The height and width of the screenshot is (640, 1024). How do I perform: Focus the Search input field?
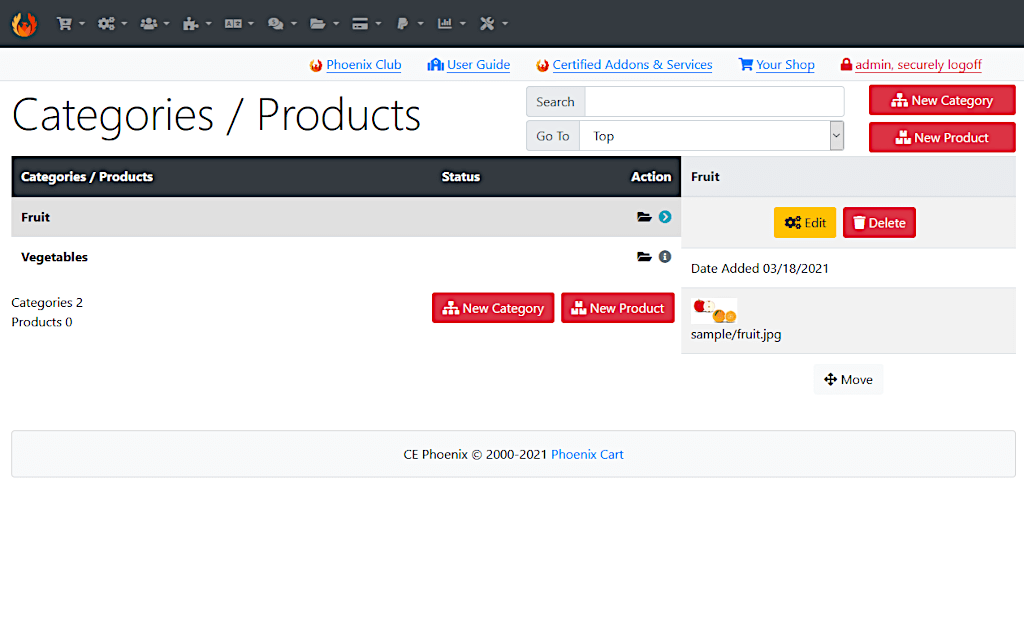pos(713,102)
